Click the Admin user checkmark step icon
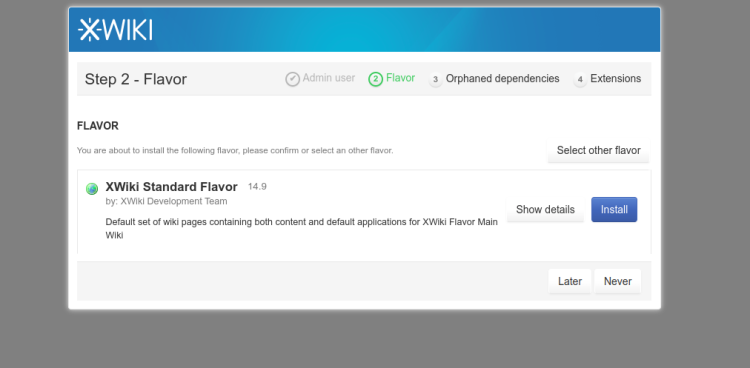 click(293, 79)
